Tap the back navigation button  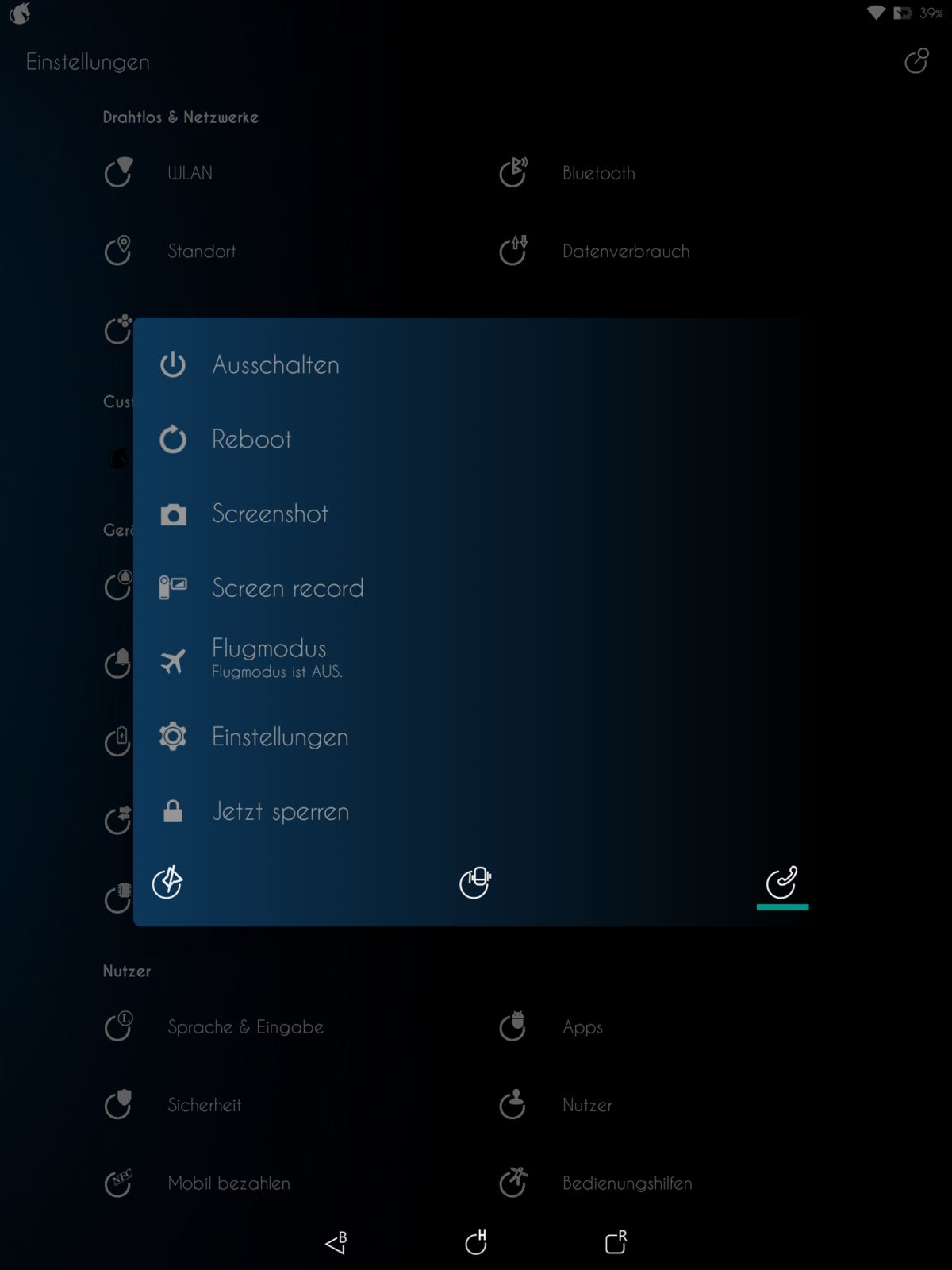tap(336, 1242)
